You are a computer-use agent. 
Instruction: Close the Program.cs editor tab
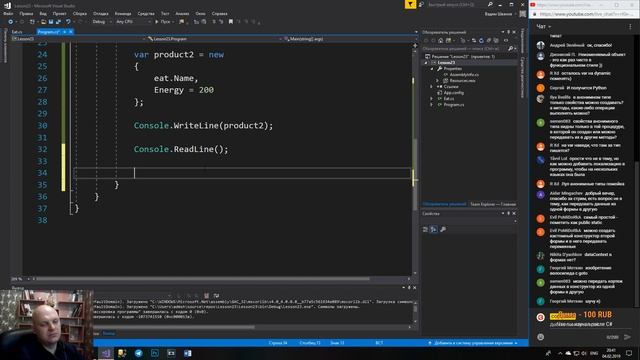click(x=71, y=32)
